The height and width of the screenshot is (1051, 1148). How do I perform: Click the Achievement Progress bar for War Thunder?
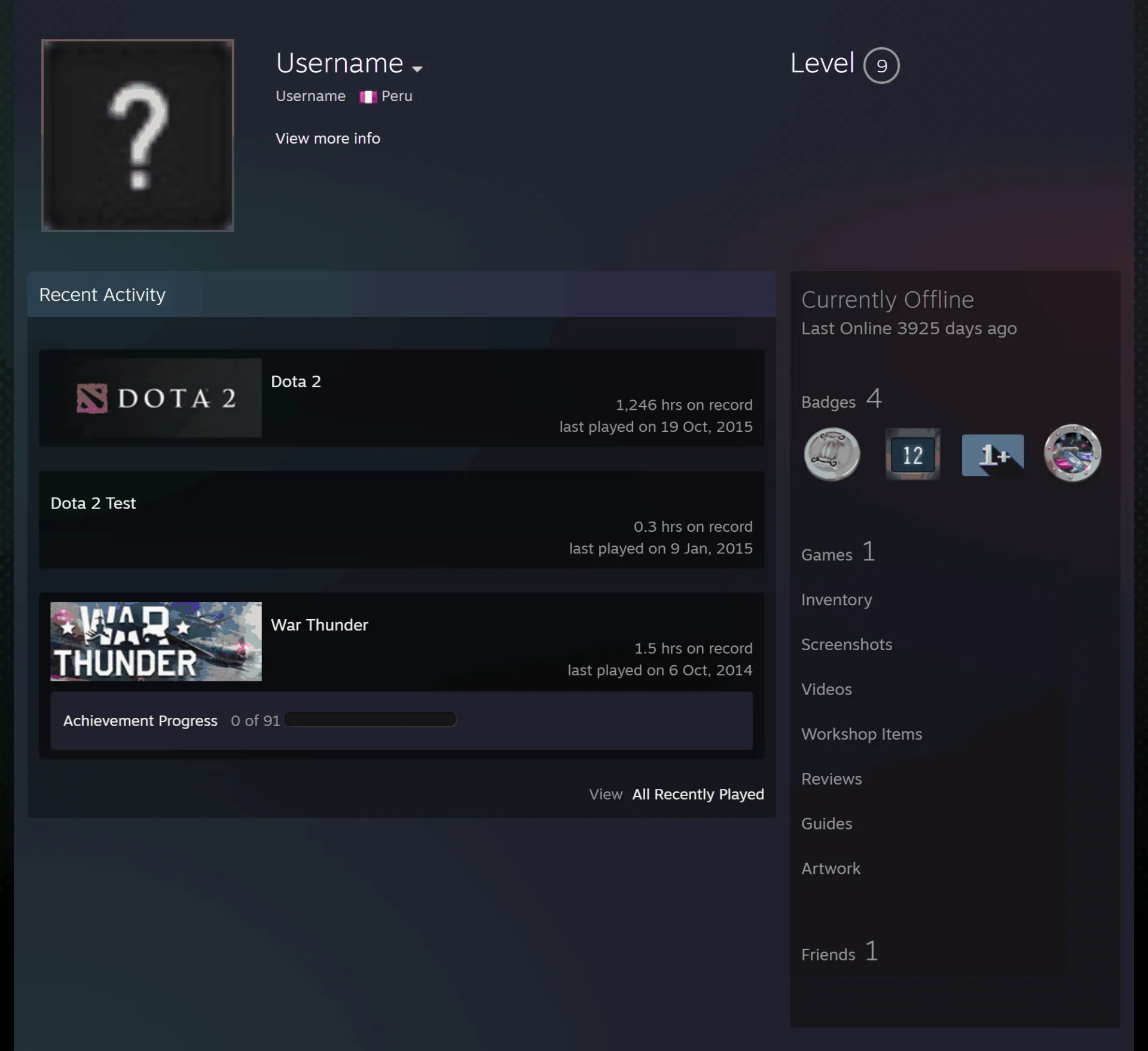[x=371, y=719]
